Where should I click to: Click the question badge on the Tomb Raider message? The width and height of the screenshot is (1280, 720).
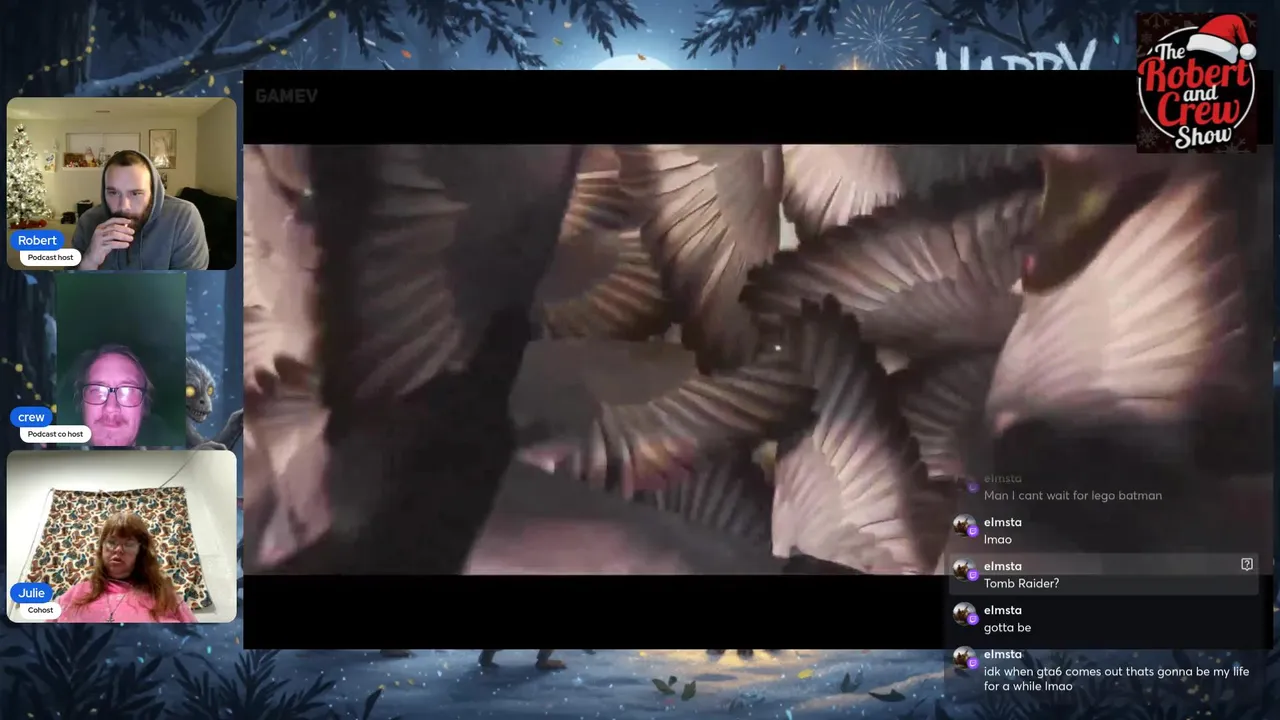tap(1246, 565)
